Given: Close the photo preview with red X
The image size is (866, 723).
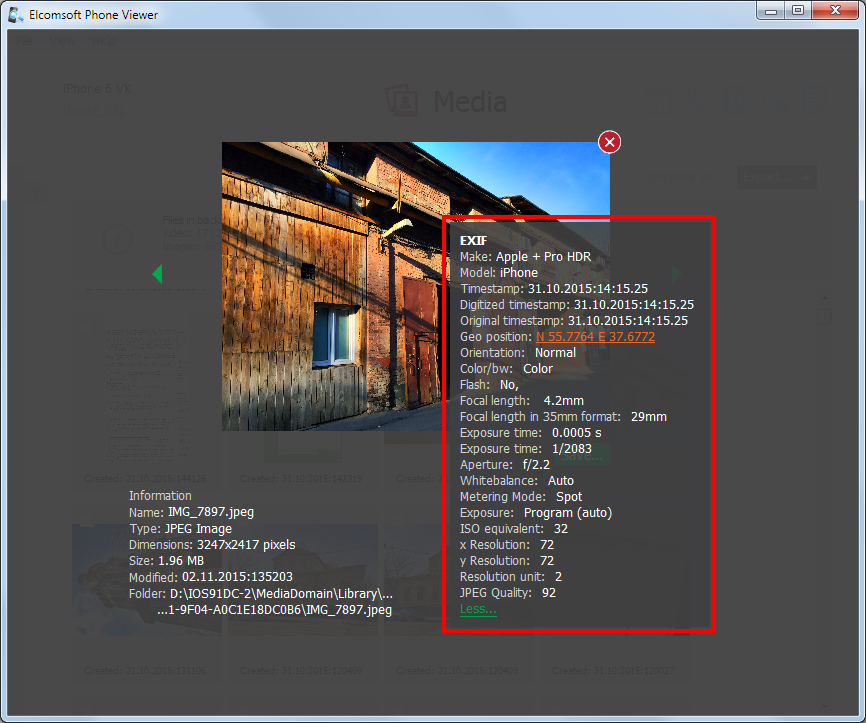Looking at the screenshot, I should coord(609,143).
